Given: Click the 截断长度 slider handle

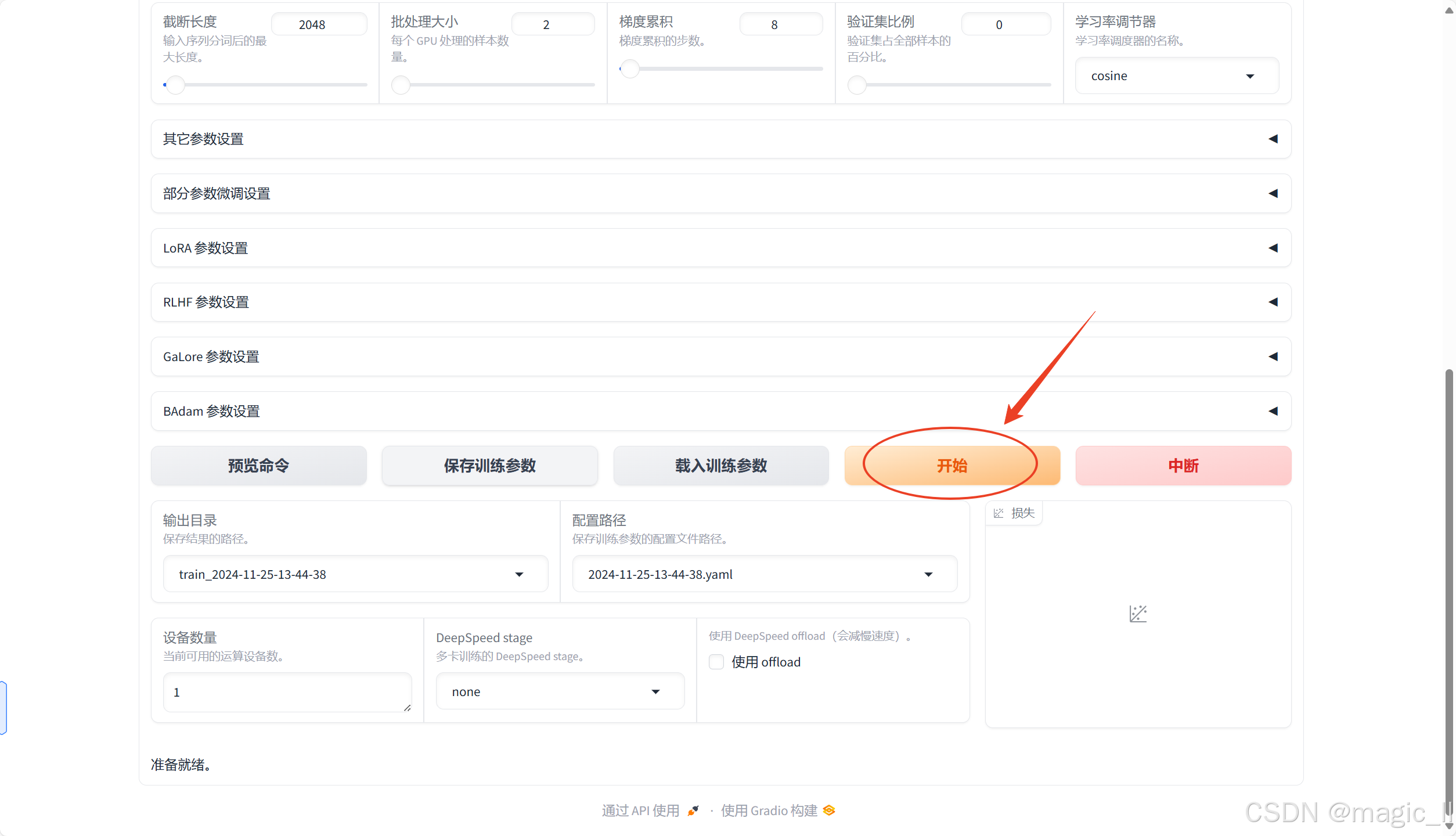Looking at the screenshot, I should (175, 85).
